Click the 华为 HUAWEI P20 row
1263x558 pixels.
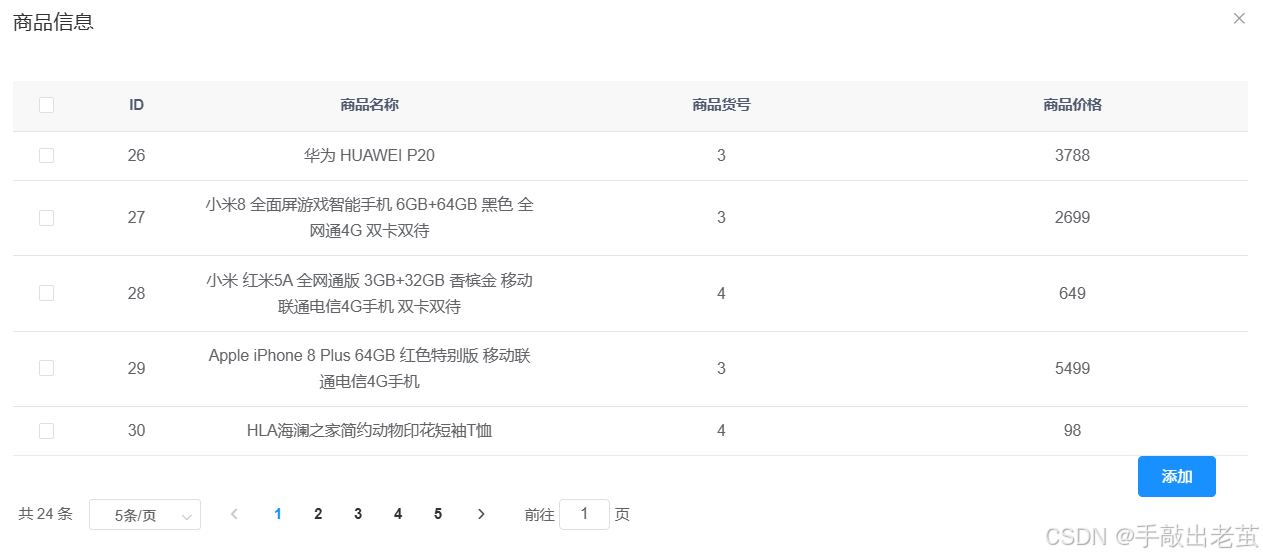tap(630, 156)
